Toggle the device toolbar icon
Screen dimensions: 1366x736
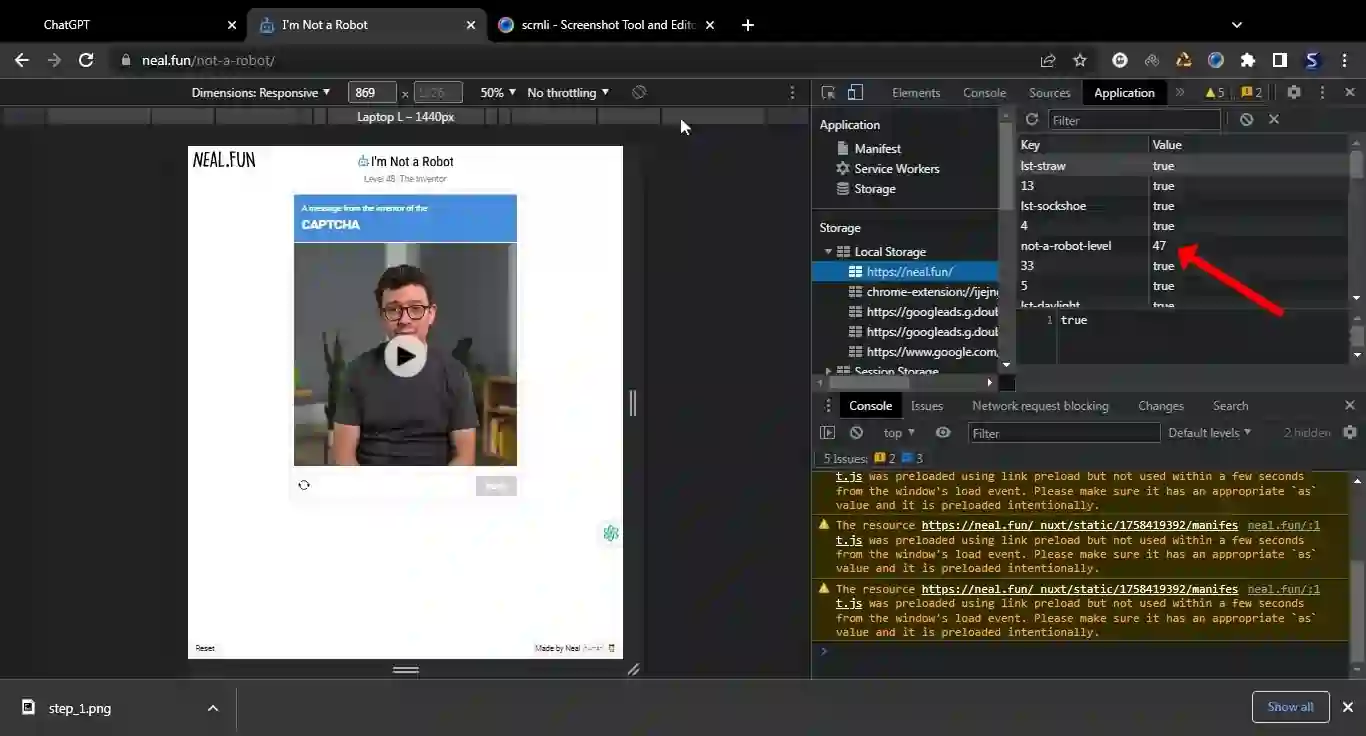(855, 93)
